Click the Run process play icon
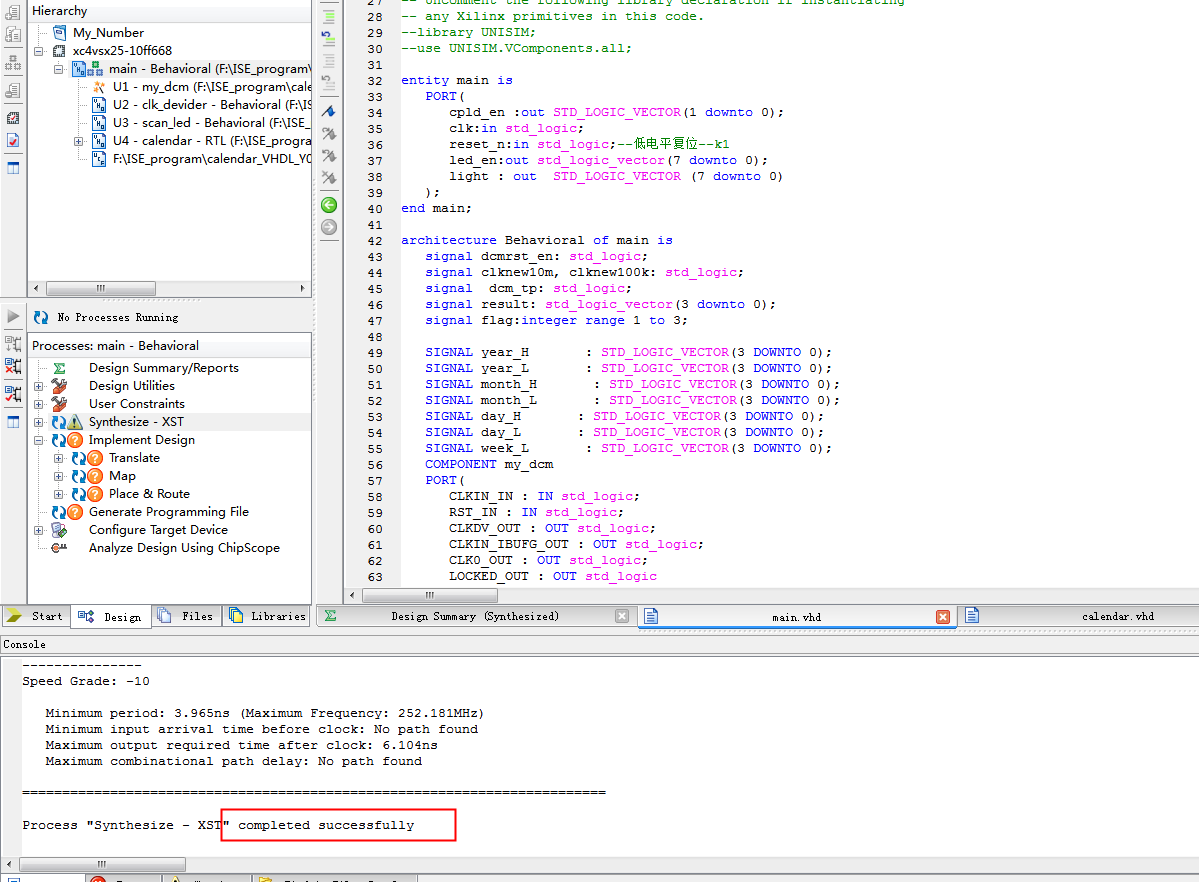This screenshot has width=1199, height=882. click(x=13, y=317)
